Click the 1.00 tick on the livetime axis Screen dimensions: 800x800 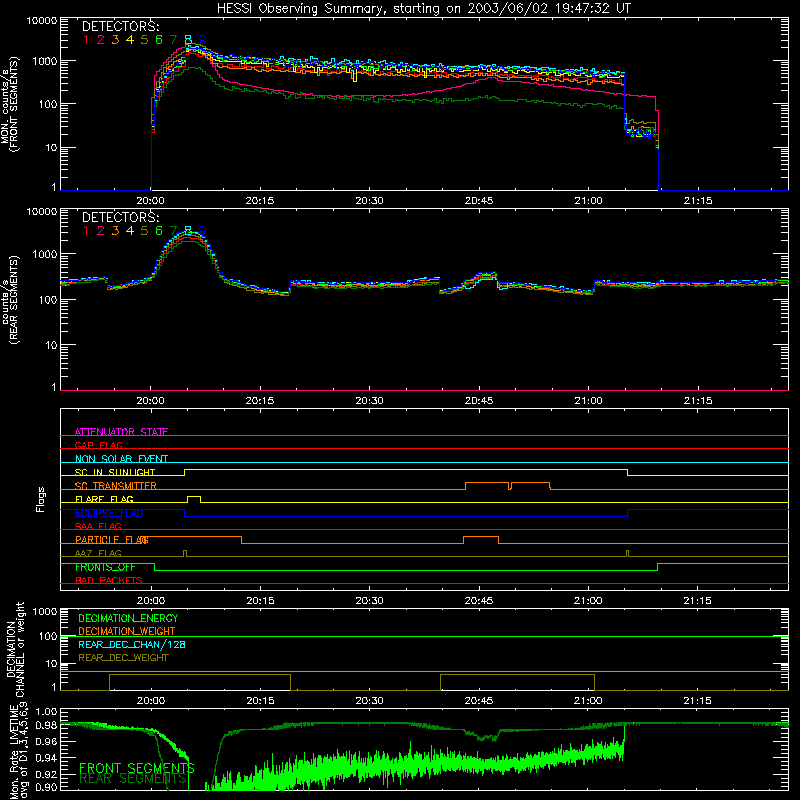point(46,712)
